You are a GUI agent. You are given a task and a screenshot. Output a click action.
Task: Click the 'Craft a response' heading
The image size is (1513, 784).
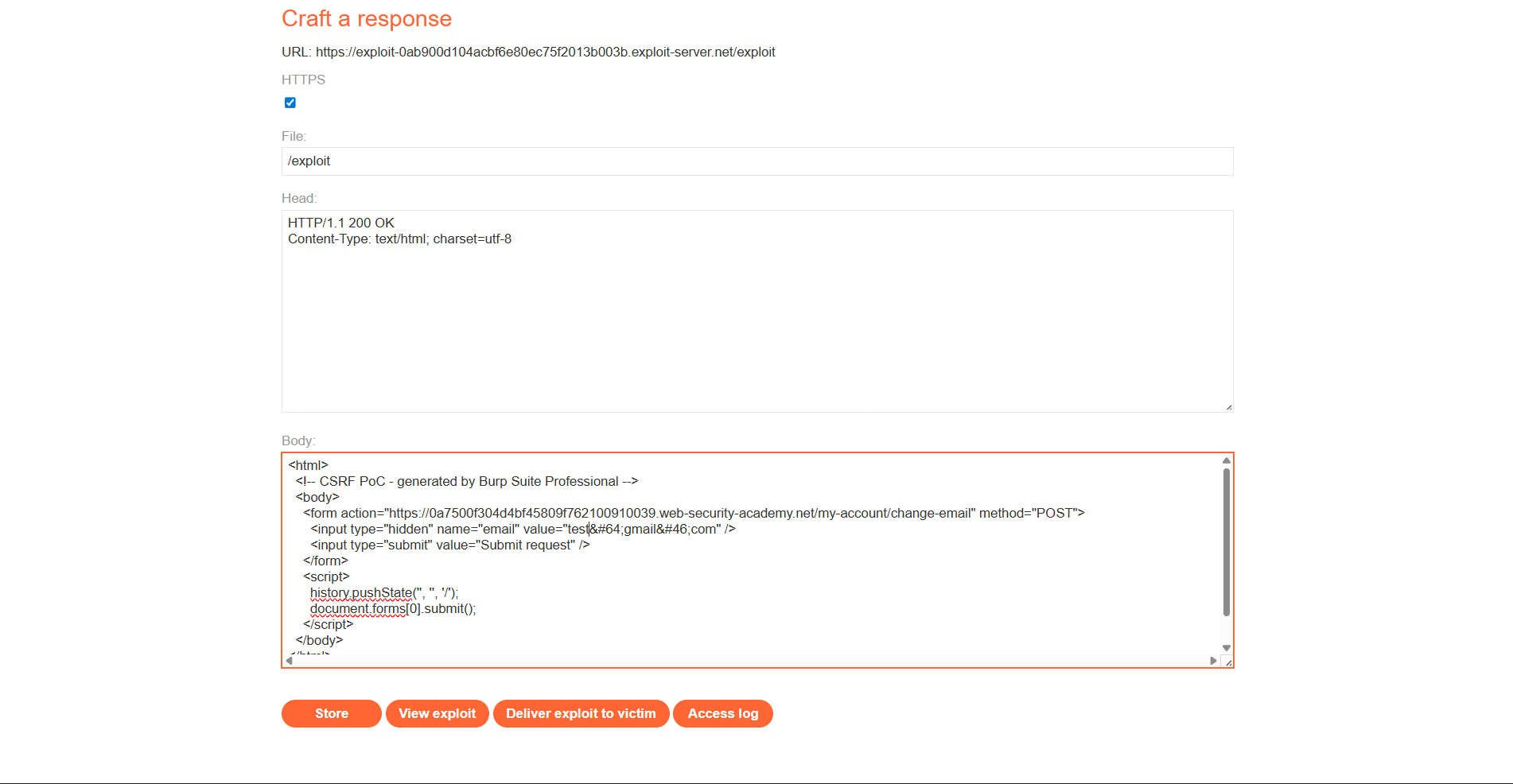[367, 18]
